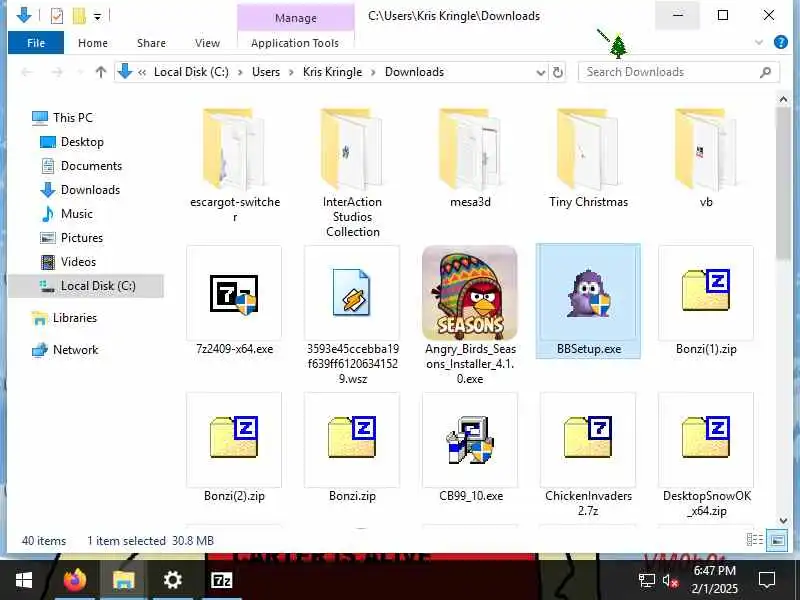Click the scroll up arrow
Screen dimensions: 800x600
point(783,99)
